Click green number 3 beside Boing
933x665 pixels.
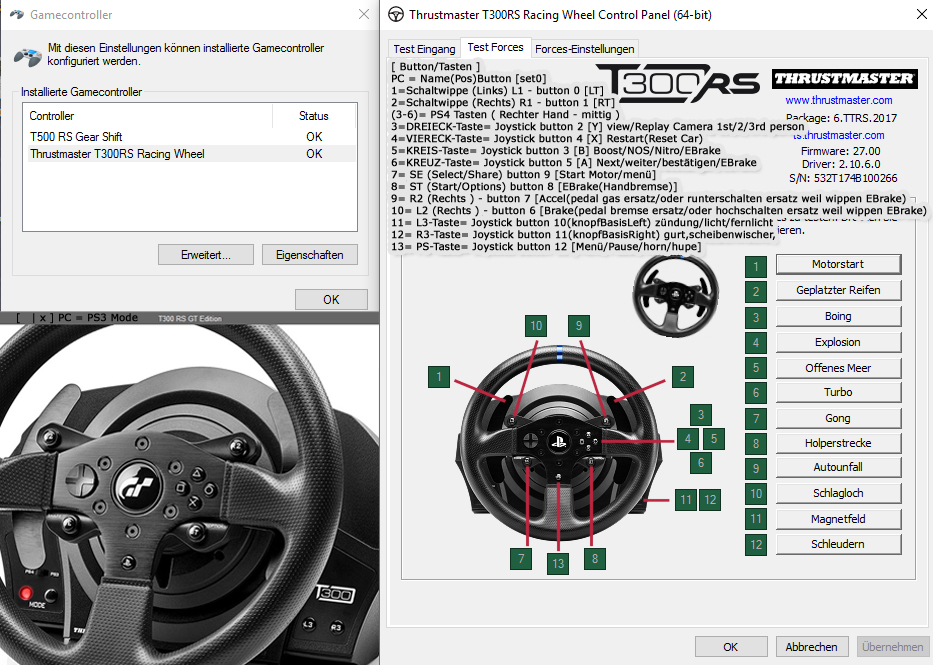tap(756, 318)
